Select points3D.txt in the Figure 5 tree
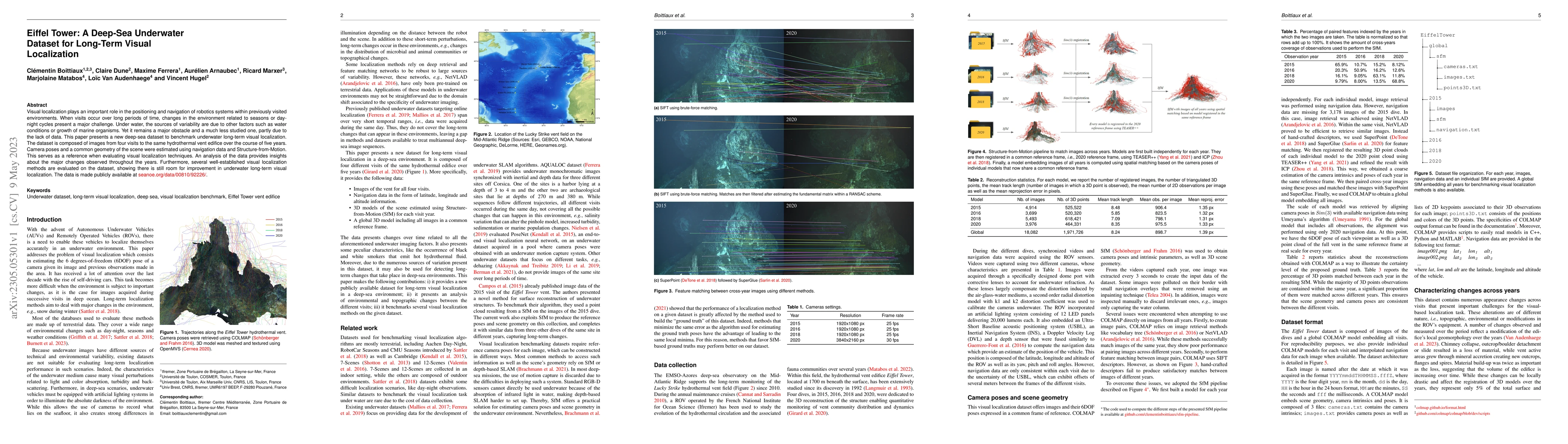The image size is (1568, 444). click(x=1462, y=88)
